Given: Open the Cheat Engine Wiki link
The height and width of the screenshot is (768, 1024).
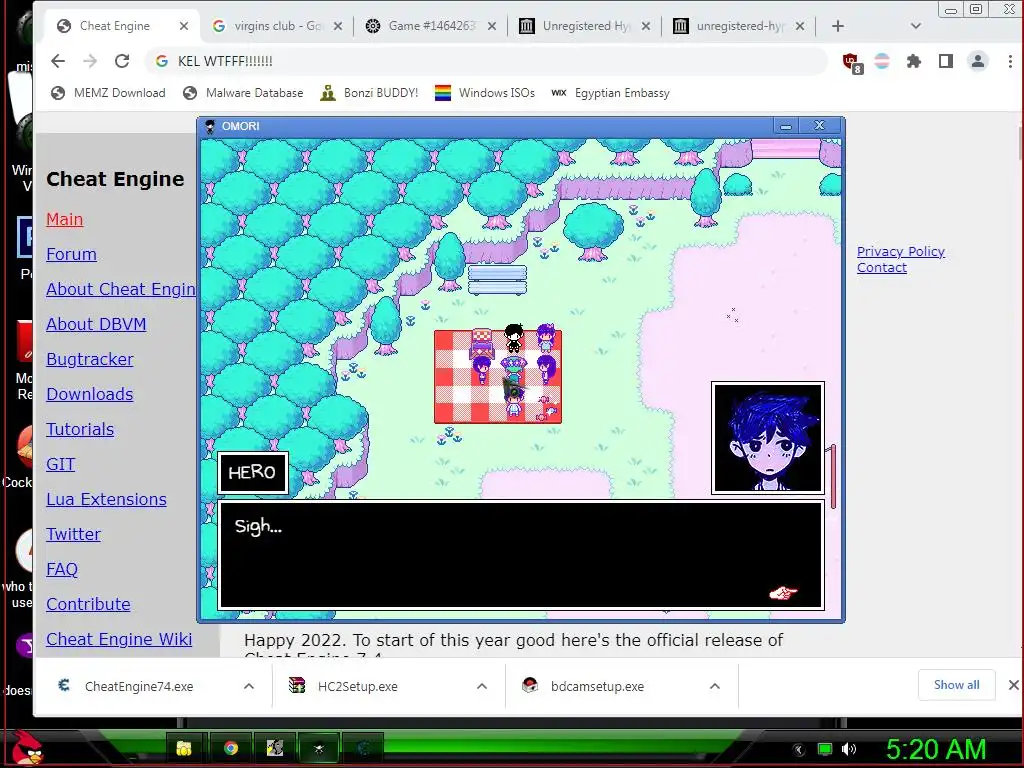Looking at the screenshot, I should click(x=119, y=639).
